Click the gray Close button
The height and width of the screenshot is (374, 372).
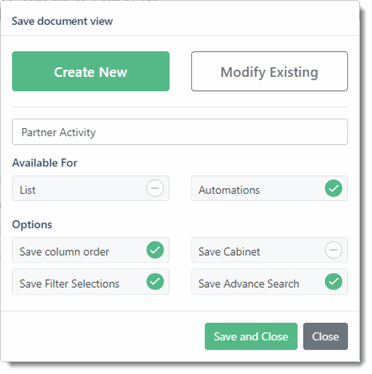(325, 336)
